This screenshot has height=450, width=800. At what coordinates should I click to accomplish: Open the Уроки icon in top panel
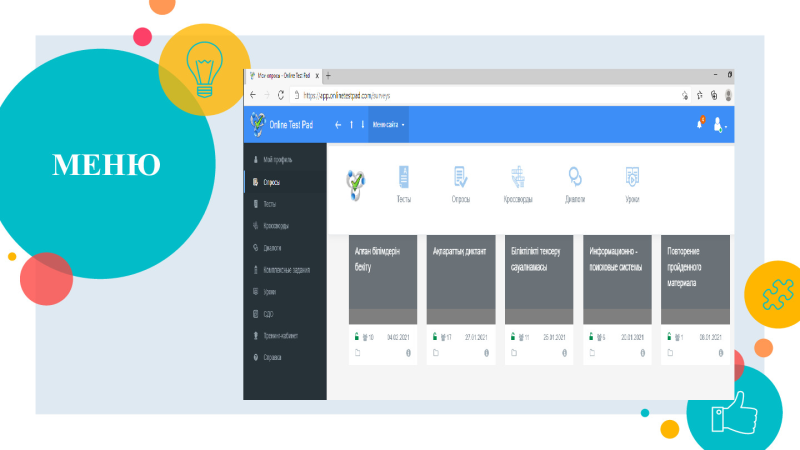(x=632, y=184)
